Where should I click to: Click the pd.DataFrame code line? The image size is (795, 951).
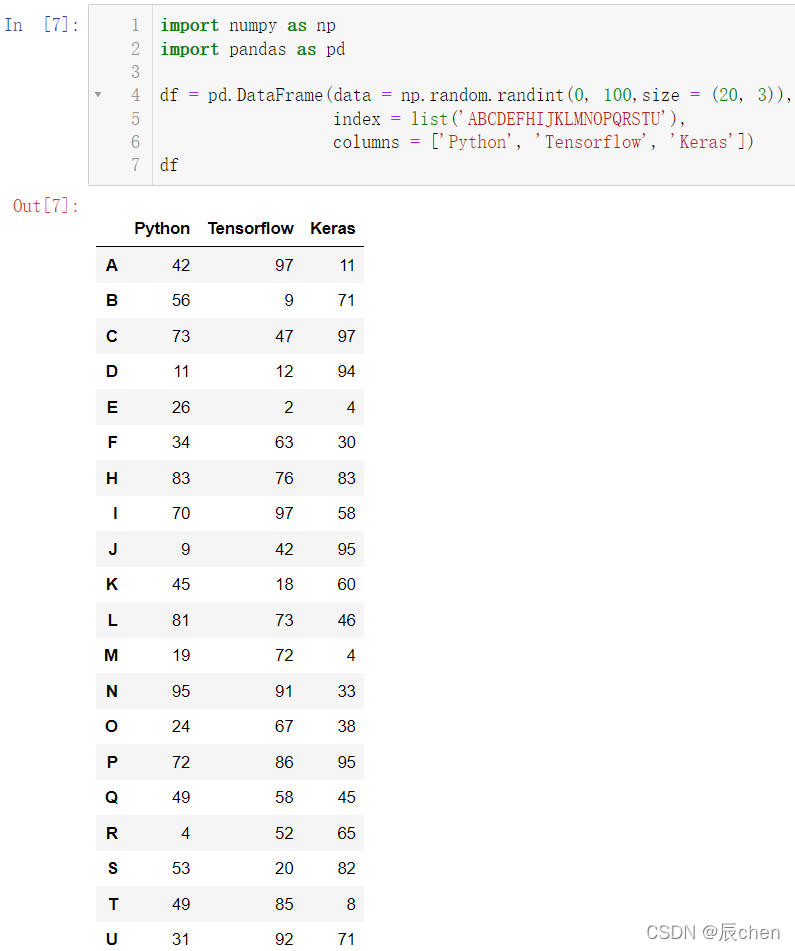(x=475, y=95)
